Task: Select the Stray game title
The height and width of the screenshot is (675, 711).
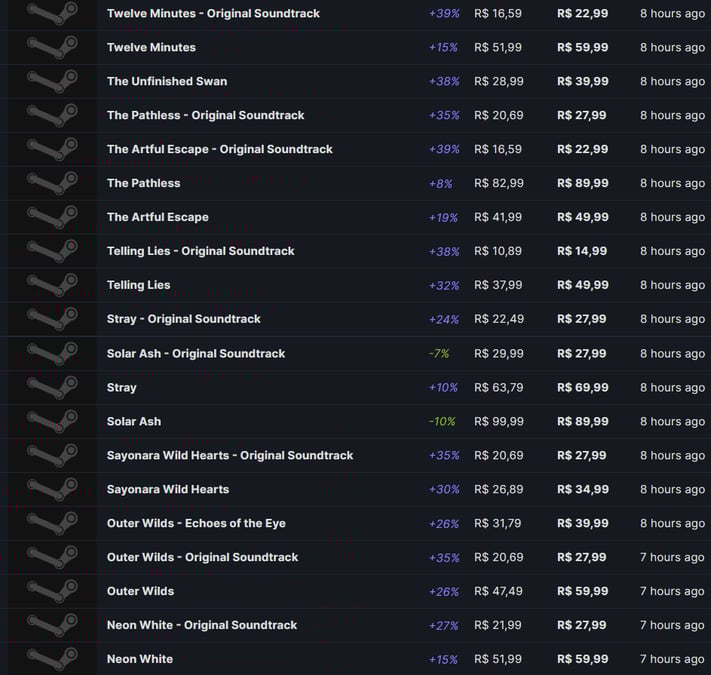Action: pyautogui.click(x=122, y=388)
